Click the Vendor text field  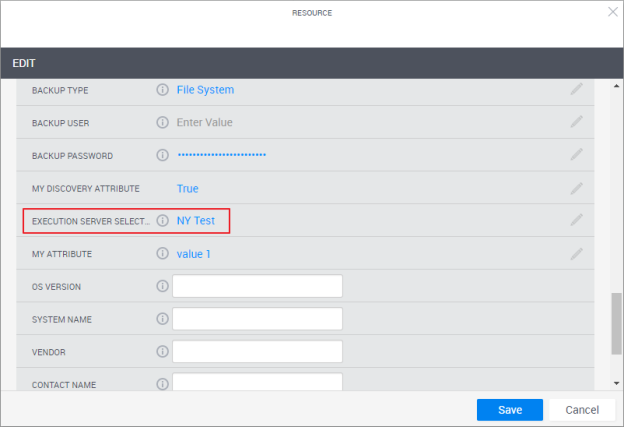click(257, 352)
